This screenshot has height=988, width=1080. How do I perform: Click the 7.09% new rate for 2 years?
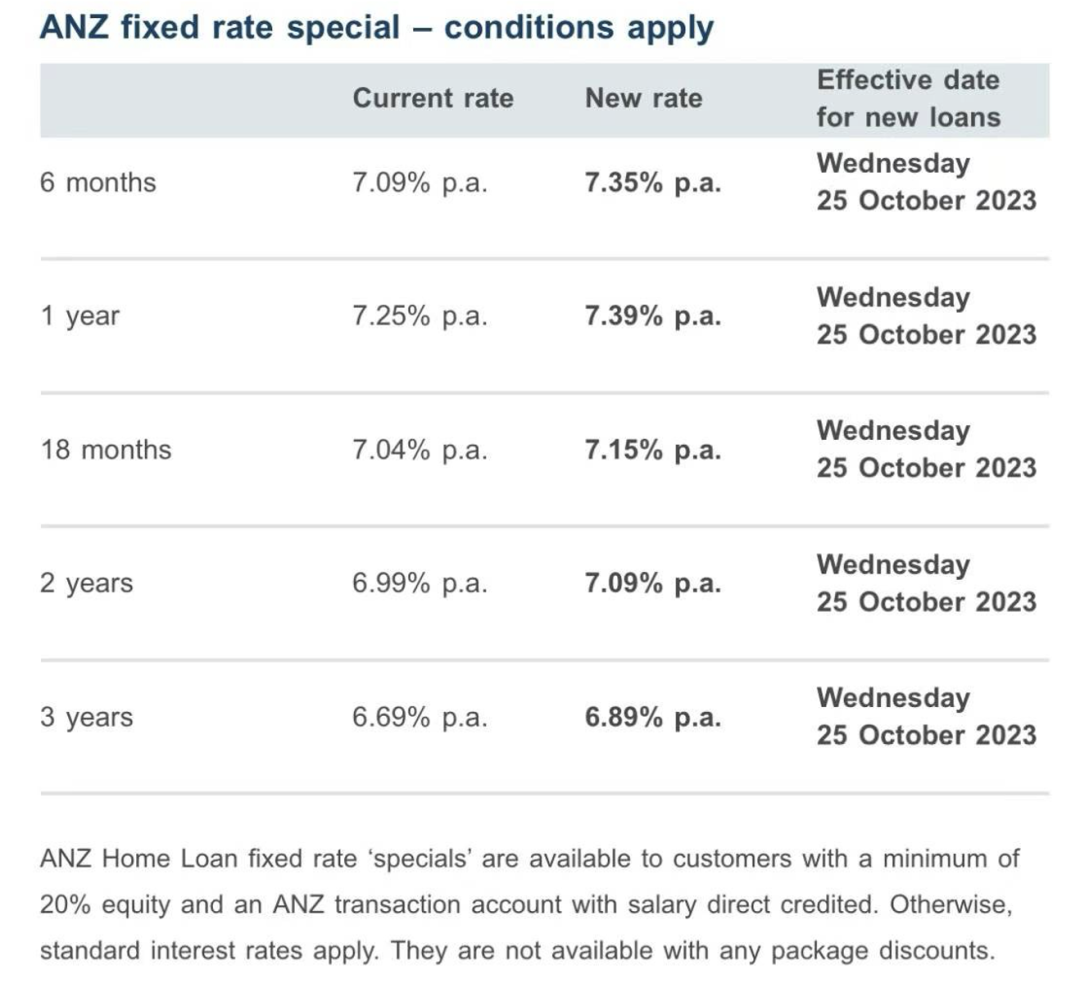click(x=653, y=584)
